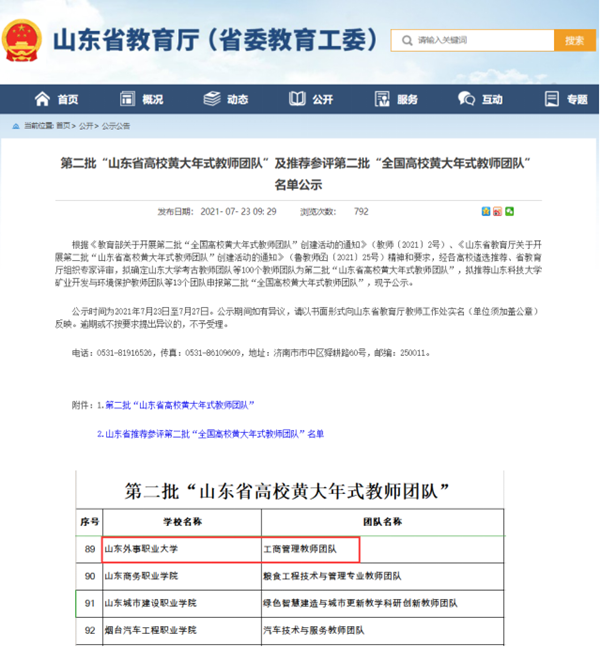Viewport: 600px width, 661px height.
Task: Click the breadcrumb location icon
Action: 16,126
